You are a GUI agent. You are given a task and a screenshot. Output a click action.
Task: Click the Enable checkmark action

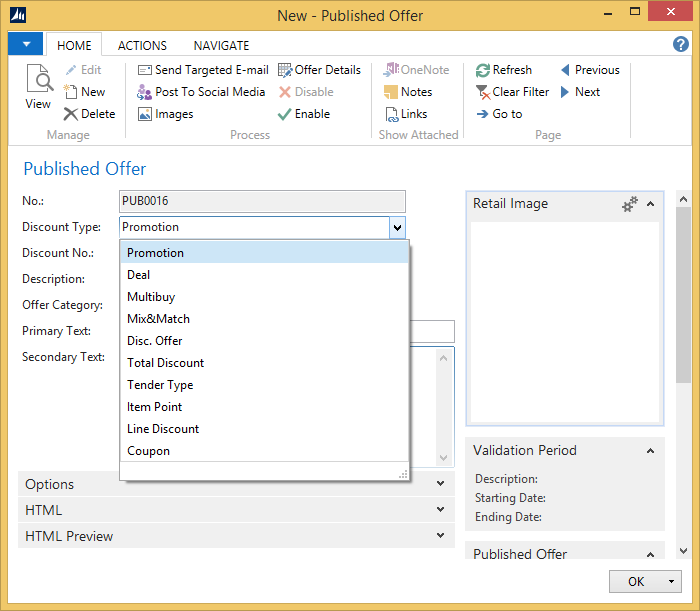[285, 114]
